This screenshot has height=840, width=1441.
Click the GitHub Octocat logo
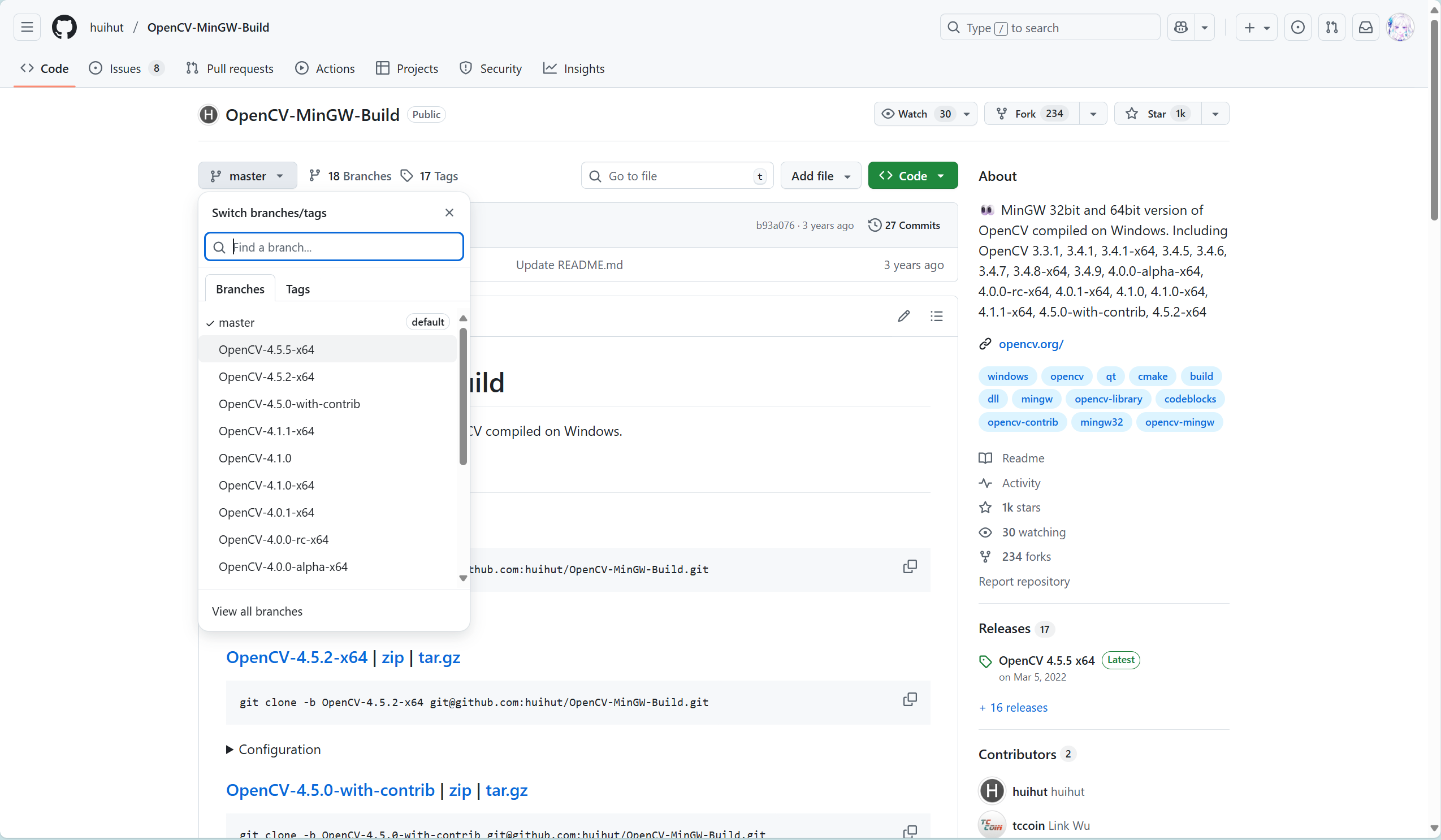pos(64,28)
